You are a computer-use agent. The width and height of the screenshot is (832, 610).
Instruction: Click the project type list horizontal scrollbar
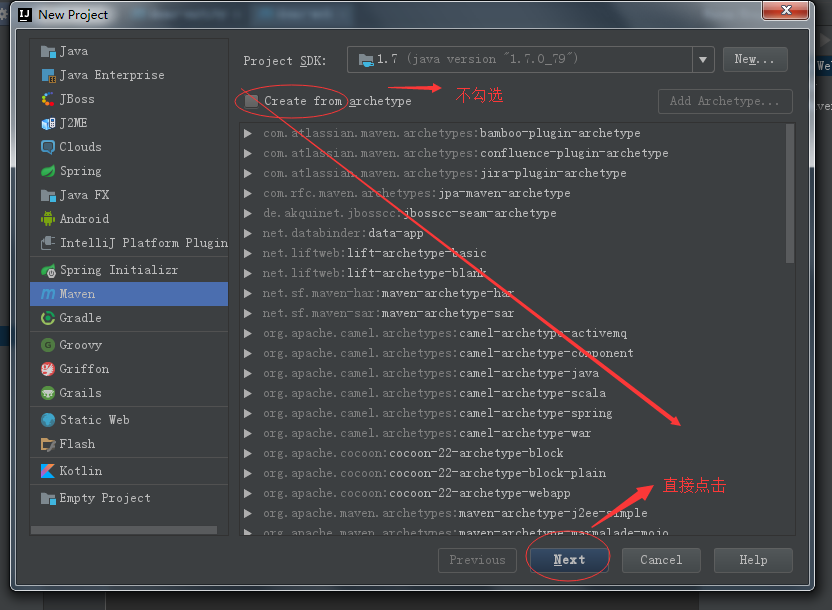pos(124,530)
